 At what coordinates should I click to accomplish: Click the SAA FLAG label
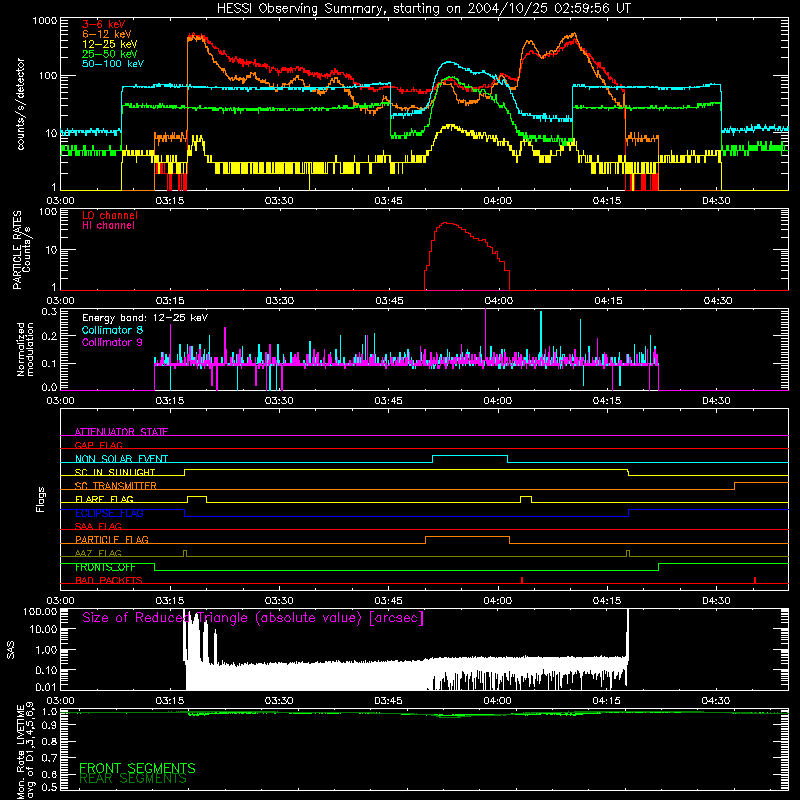pyautogui.click(x=98, y=526)
